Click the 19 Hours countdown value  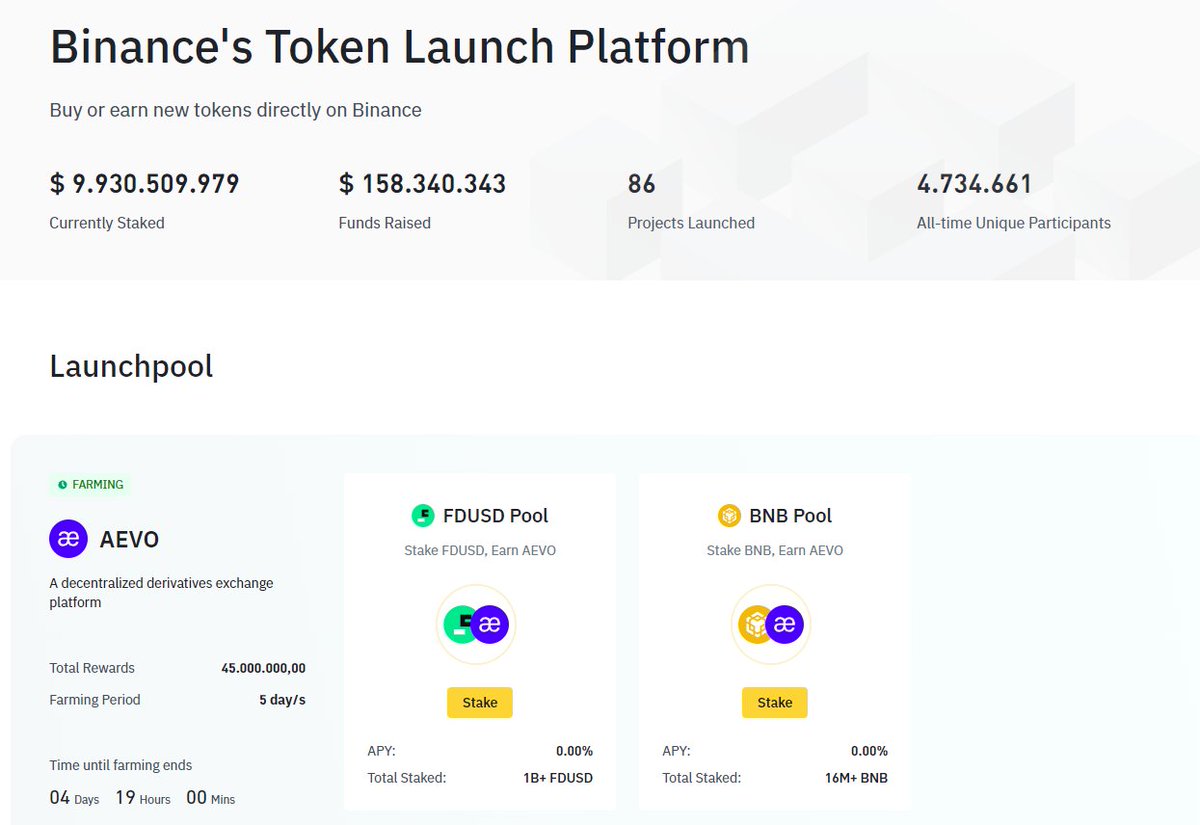click(142, 798)
